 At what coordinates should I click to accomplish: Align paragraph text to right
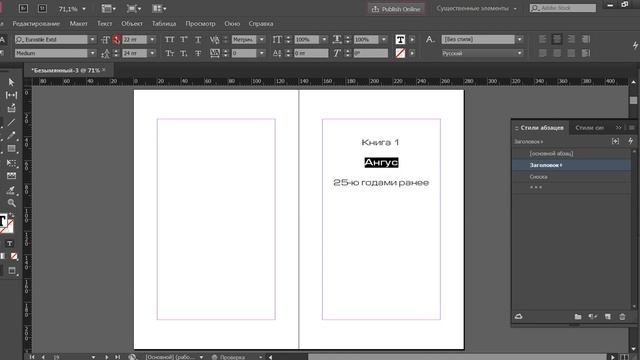point(571,39)
